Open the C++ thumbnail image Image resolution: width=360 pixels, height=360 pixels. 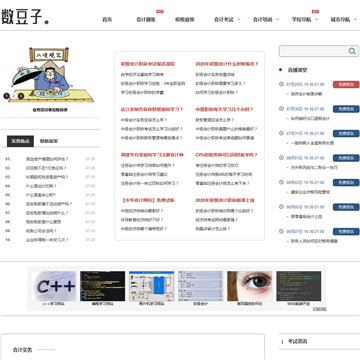[54, 286]
